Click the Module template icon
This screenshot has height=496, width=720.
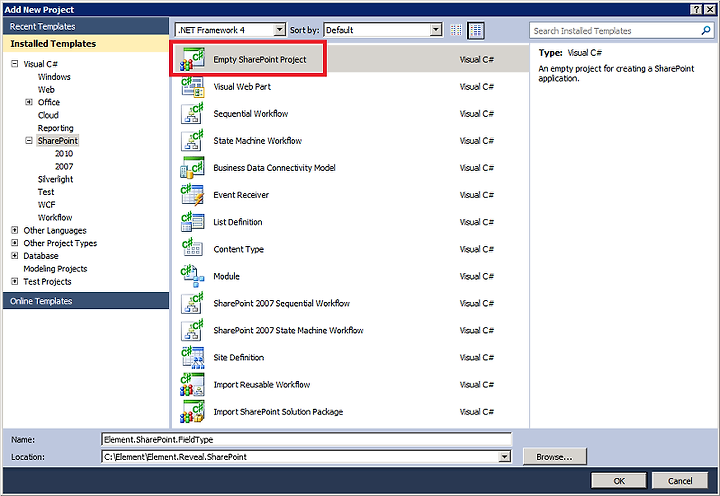(192, 276)
